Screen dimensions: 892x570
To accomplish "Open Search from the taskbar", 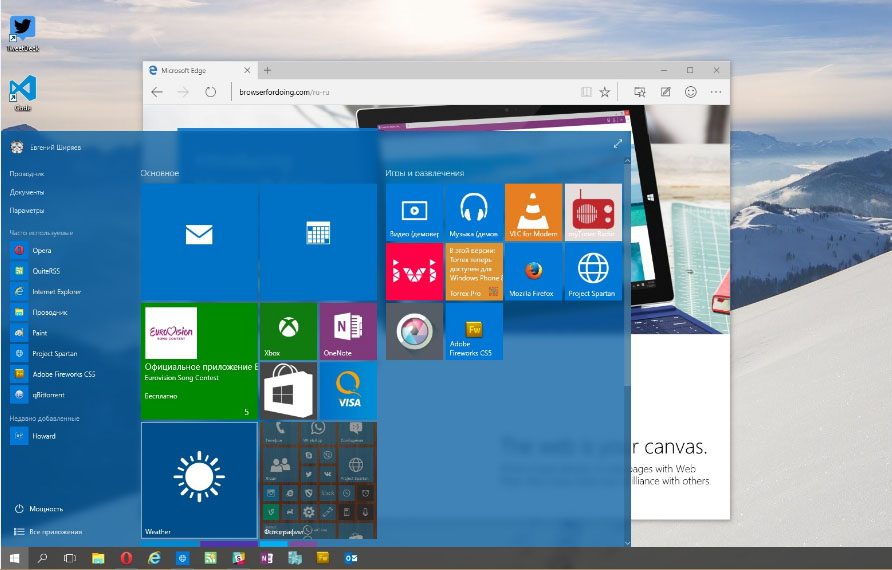I will pyautogui.click(x=42, y=558).
